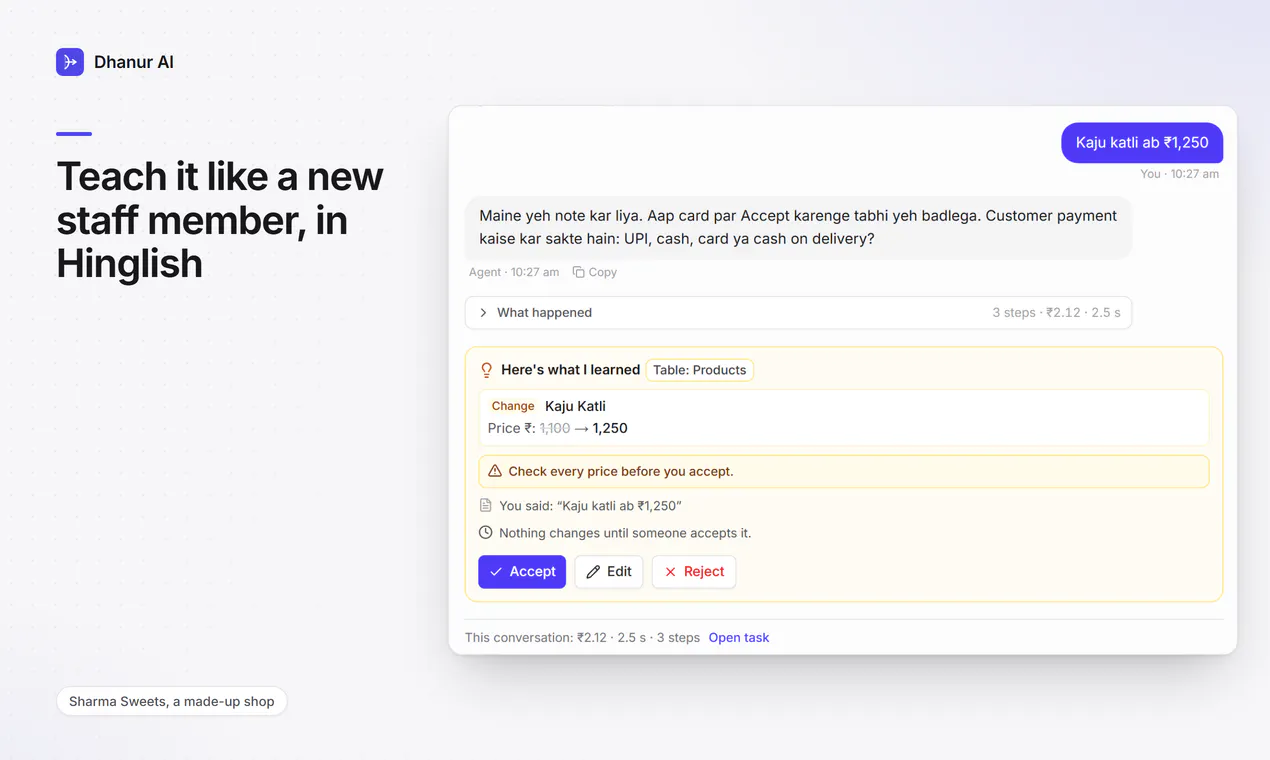Viewport: 1270px width, 760px height.
Task: Click the warning triangle icon in price notice
Action: click(495, 471)
